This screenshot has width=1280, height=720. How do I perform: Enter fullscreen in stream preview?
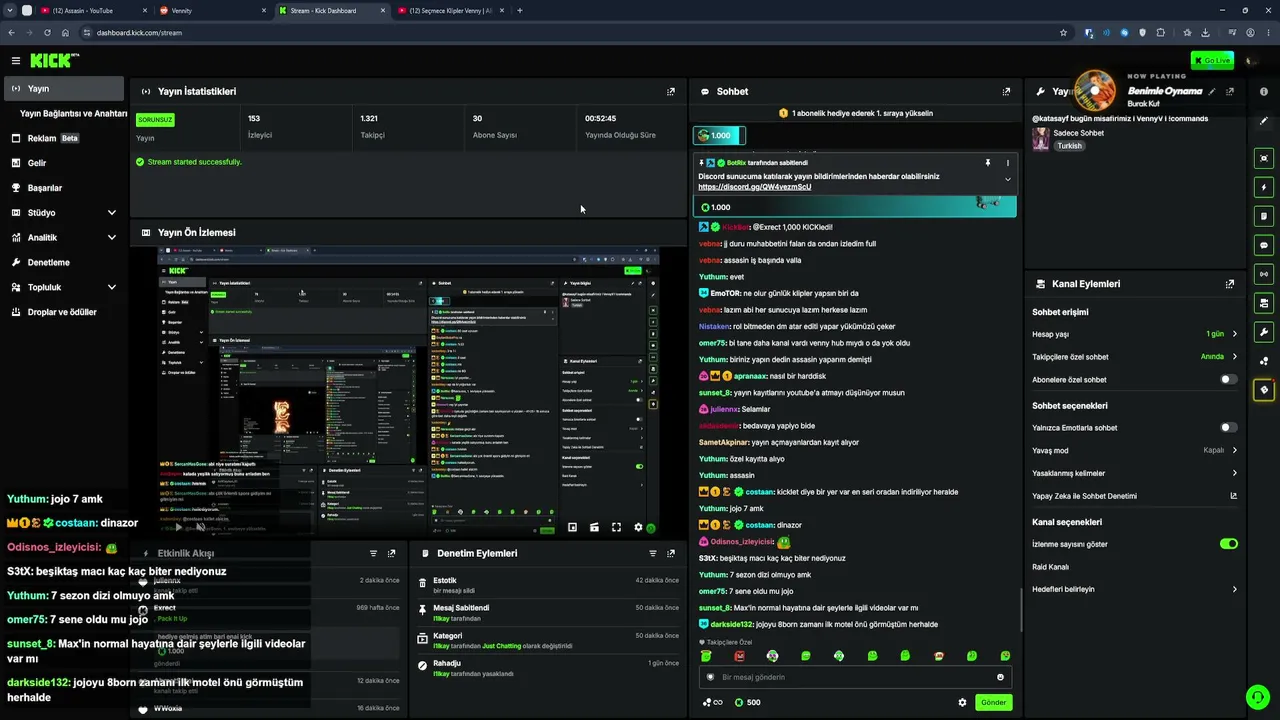pos(616,527)
